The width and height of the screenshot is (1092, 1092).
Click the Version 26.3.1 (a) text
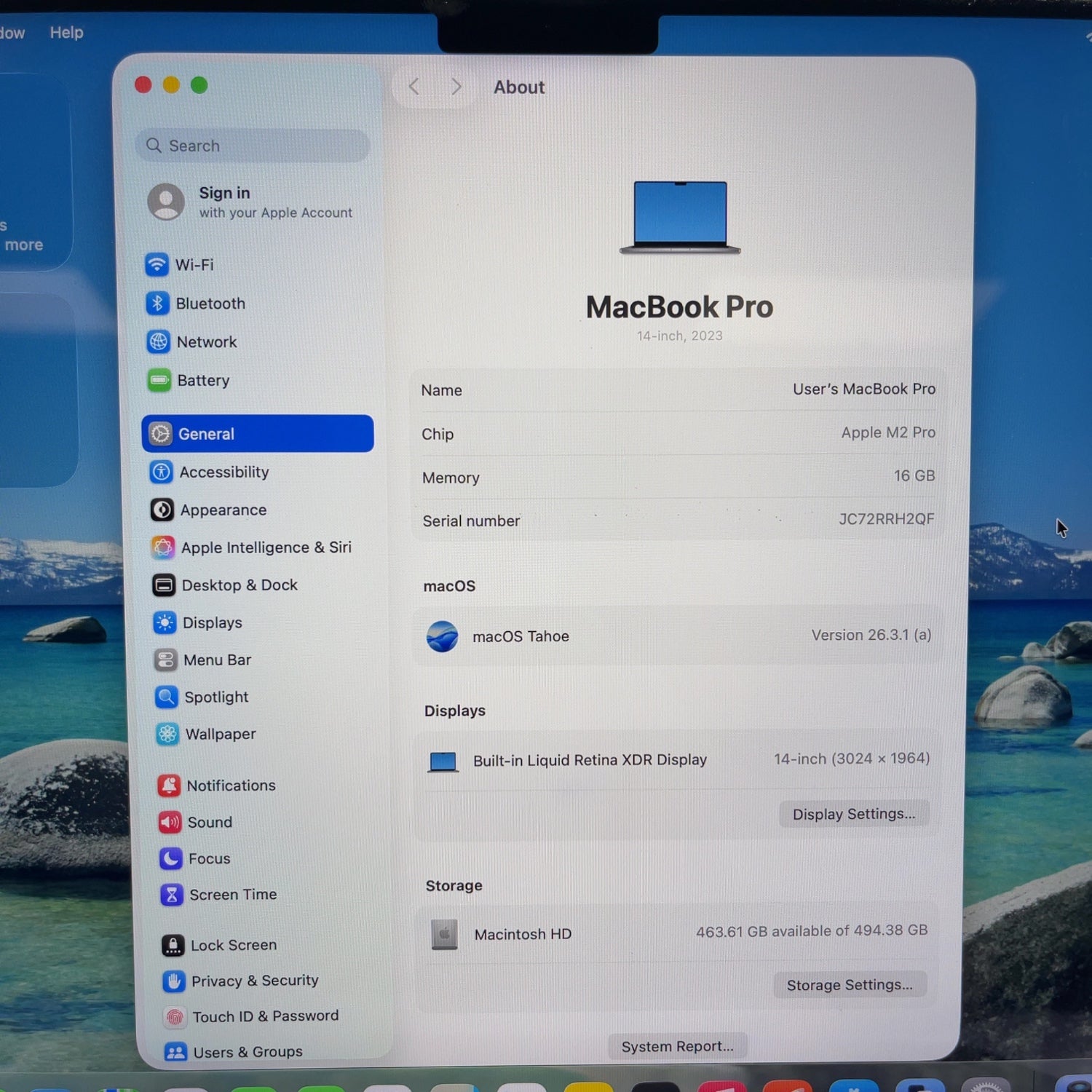871,635
